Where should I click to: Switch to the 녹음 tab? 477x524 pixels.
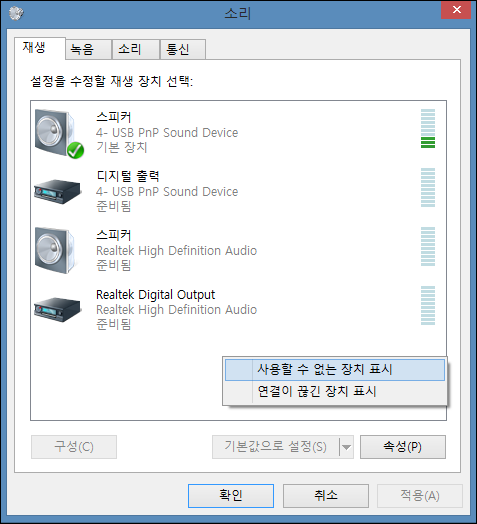point(89,49)
